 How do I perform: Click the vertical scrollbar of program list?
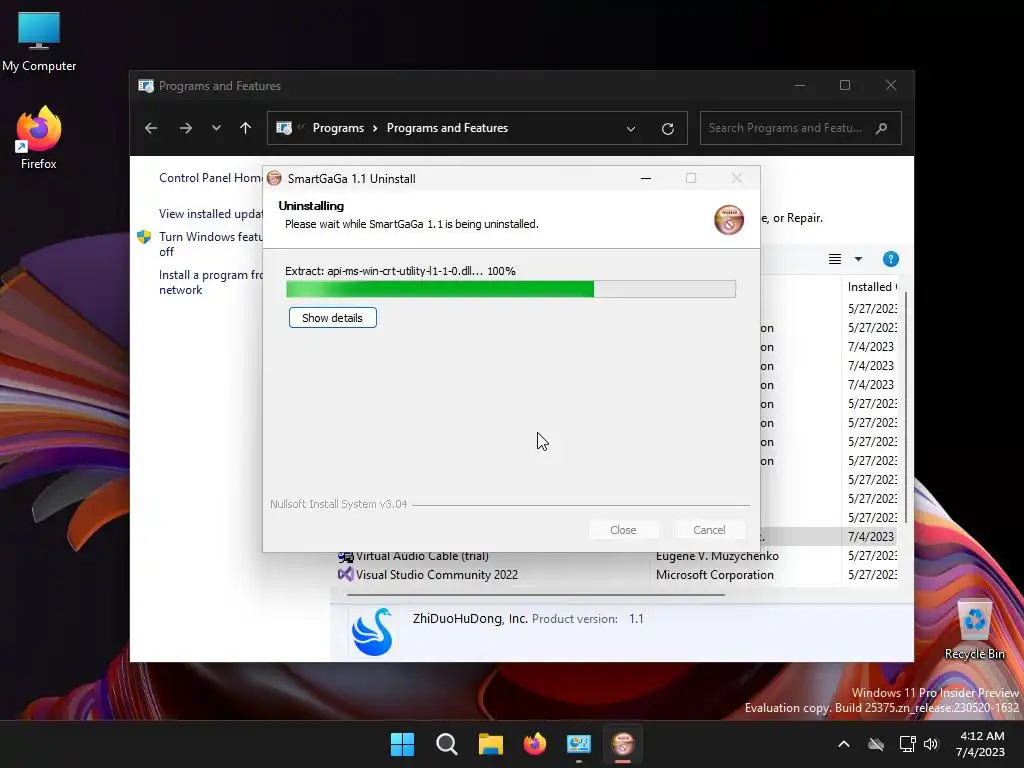905,408
